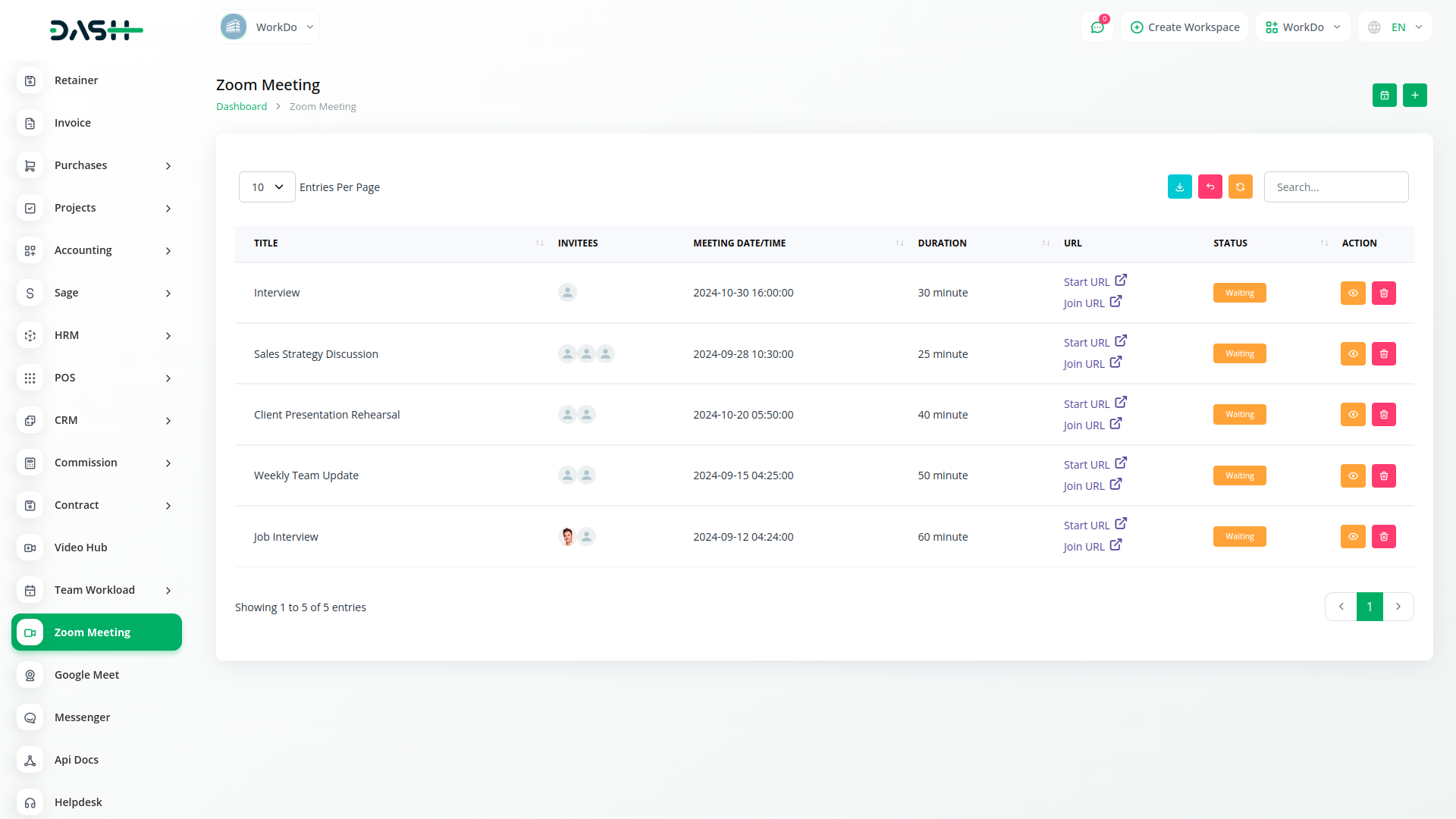The height and width of the screenshot is (819, 1456).
Task: View Client Presentation Rehearsal with eye icon
Action: tap(1353, 415)
